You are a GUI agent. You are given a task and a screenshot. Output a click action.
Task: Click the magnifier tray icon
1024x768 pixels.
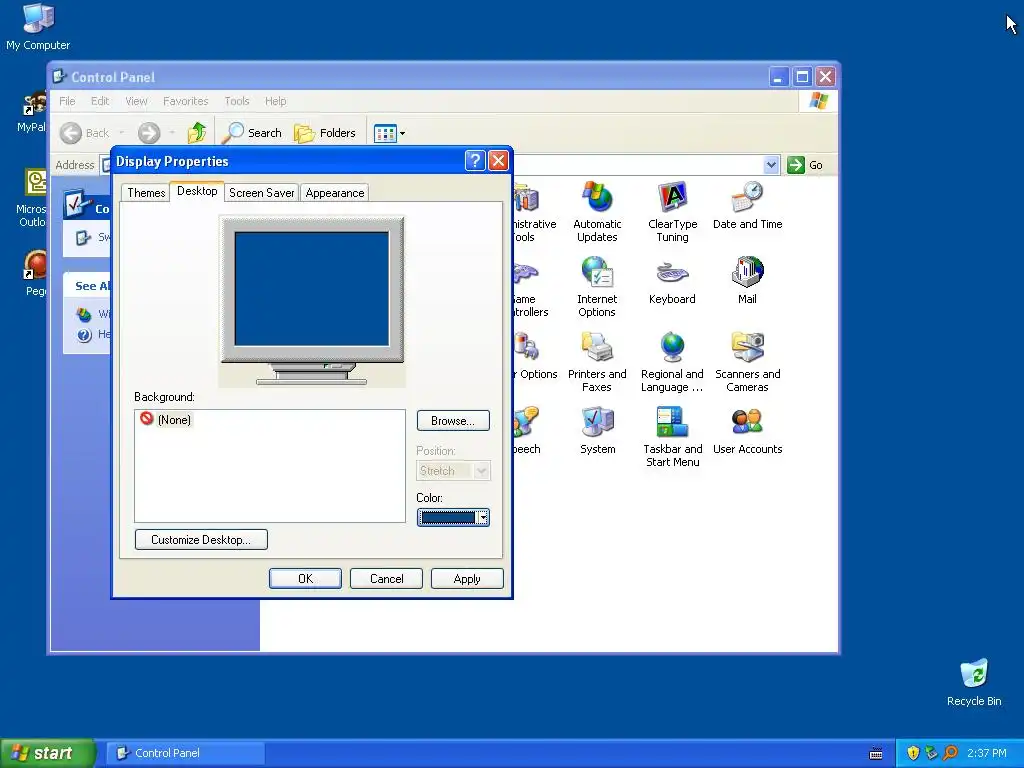(950, 753)
